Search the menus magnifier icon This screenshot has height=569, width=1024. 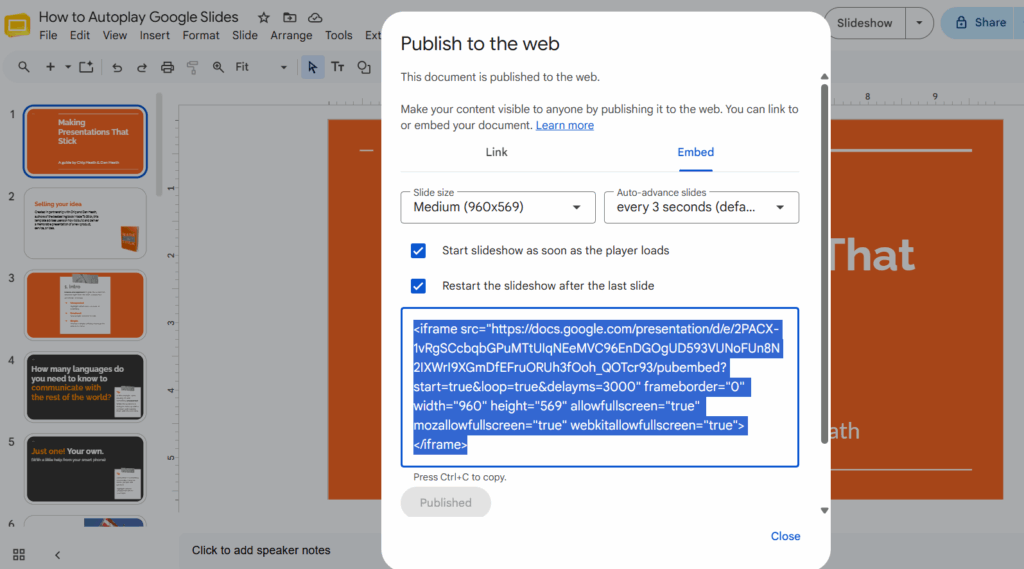point(24,67)
